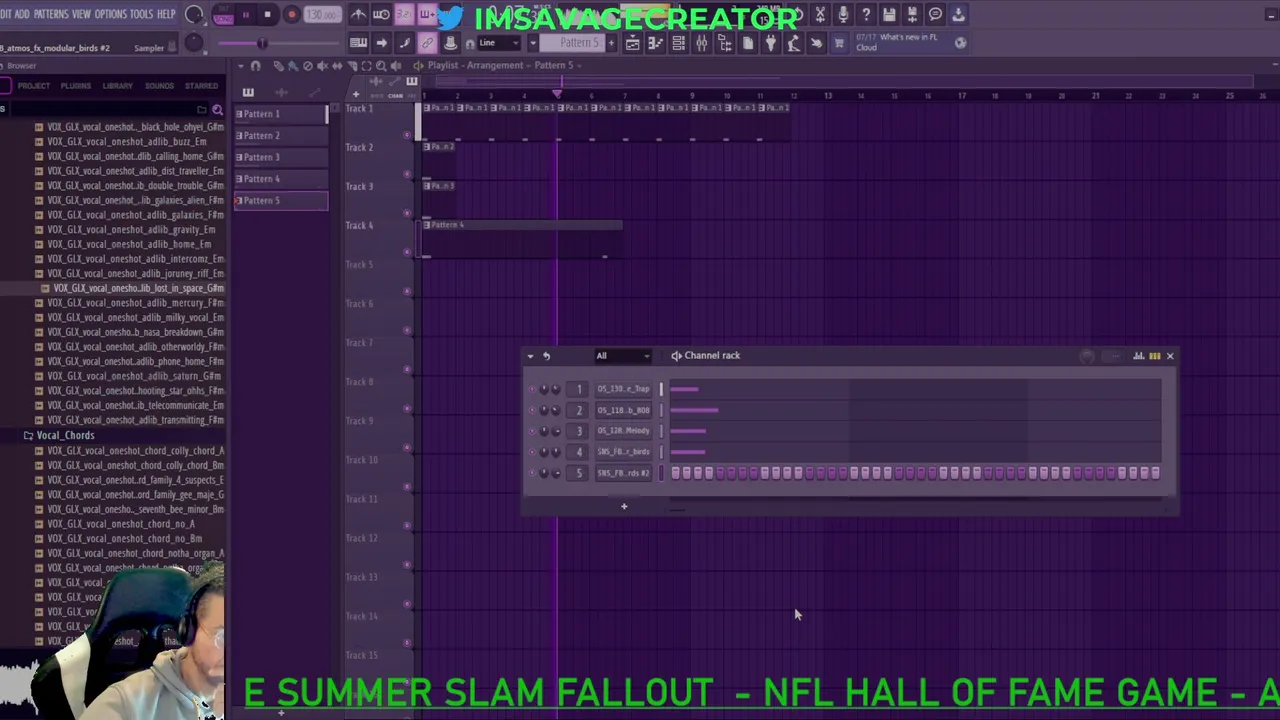The image size is (1280, 720).
Task: Toggle Track 4 mute dot in playlist
Action: 407,251
